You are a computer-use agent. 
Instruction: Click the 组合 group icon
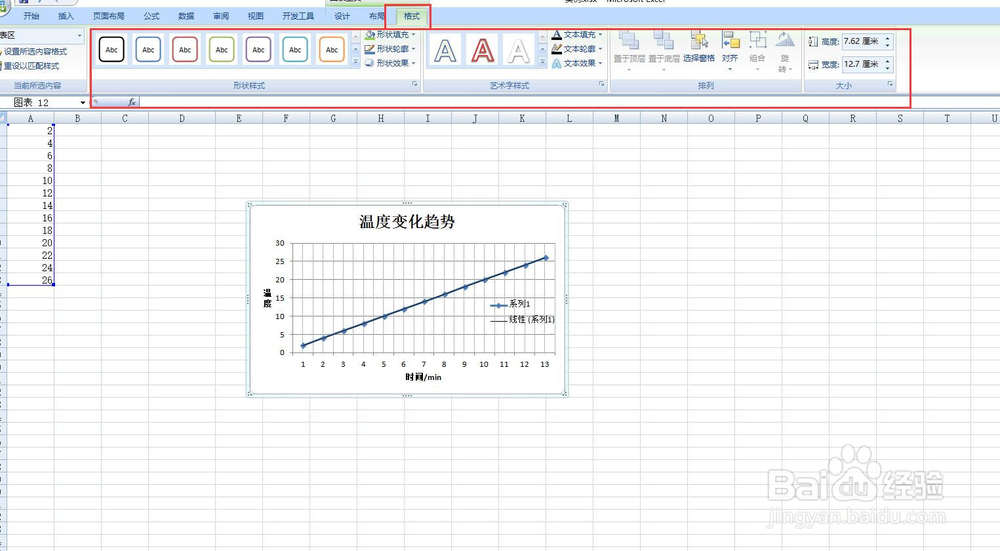(758, 41)
